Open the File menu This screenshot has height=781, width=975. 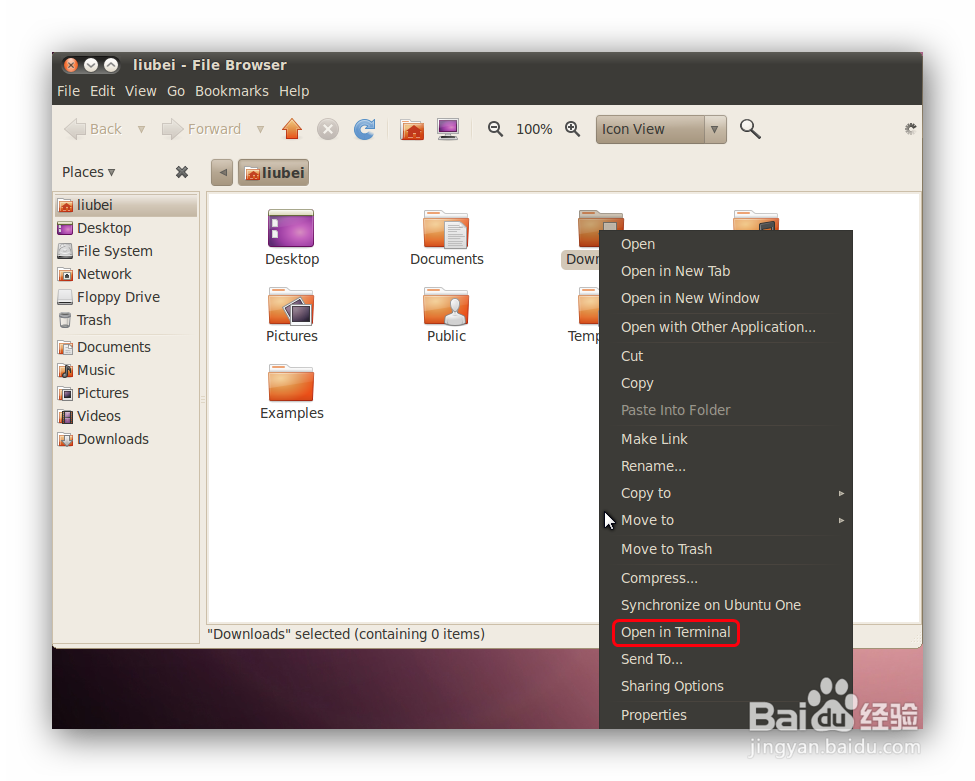(68, 91)
